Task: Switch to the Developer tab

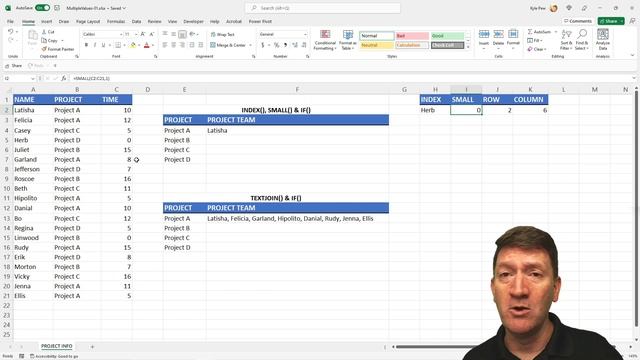Action: pos(193,21)
